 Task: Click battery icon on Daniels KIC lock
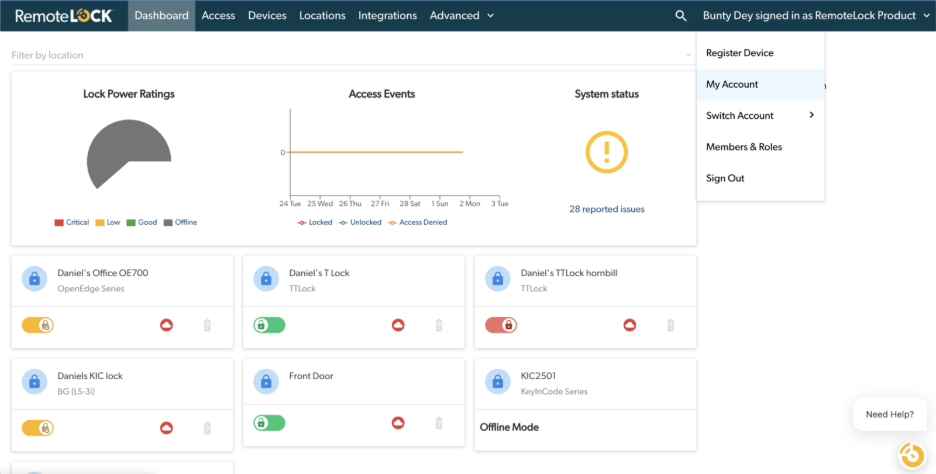tap(207, 428)
